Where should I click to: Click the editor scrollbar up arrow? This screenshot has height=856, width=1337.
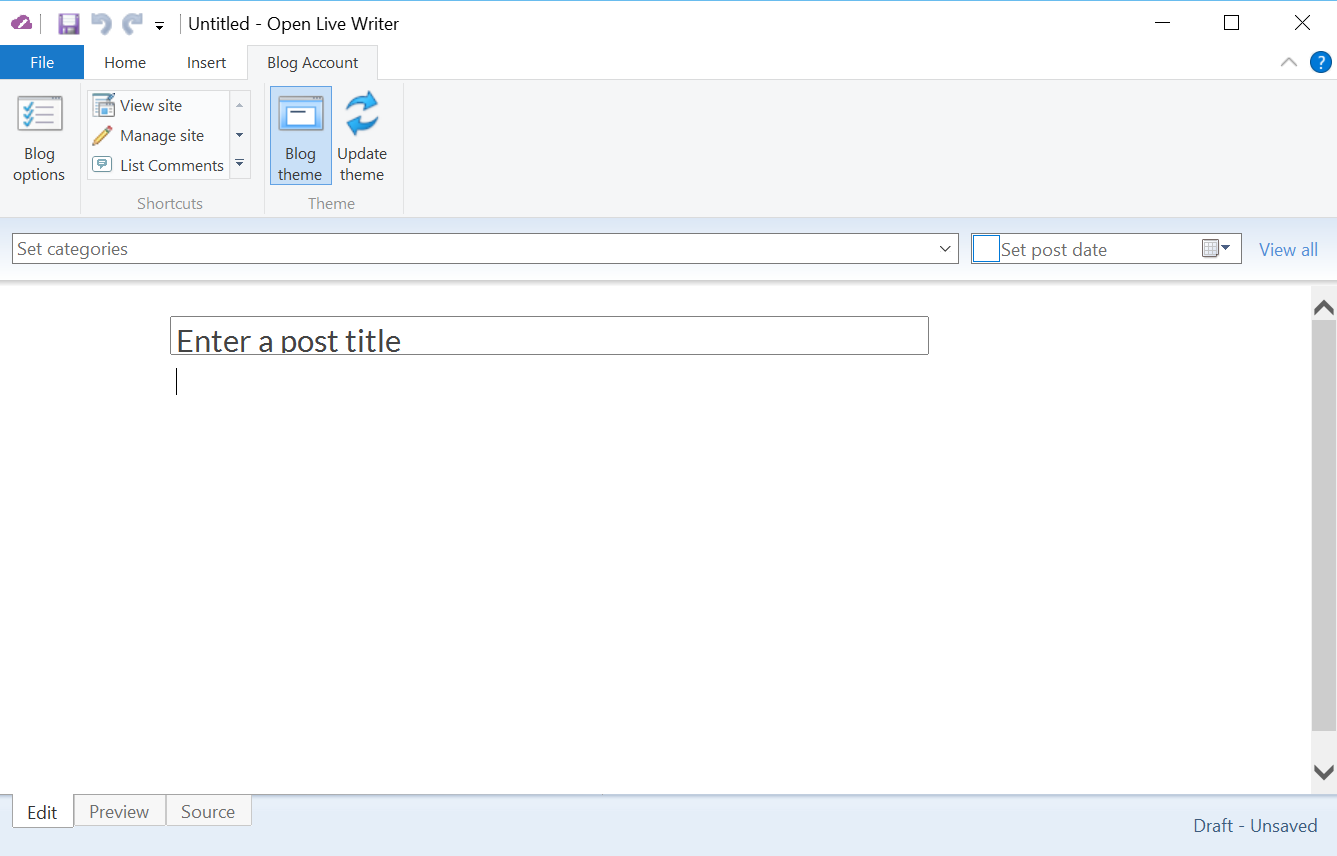[1324, 307]
